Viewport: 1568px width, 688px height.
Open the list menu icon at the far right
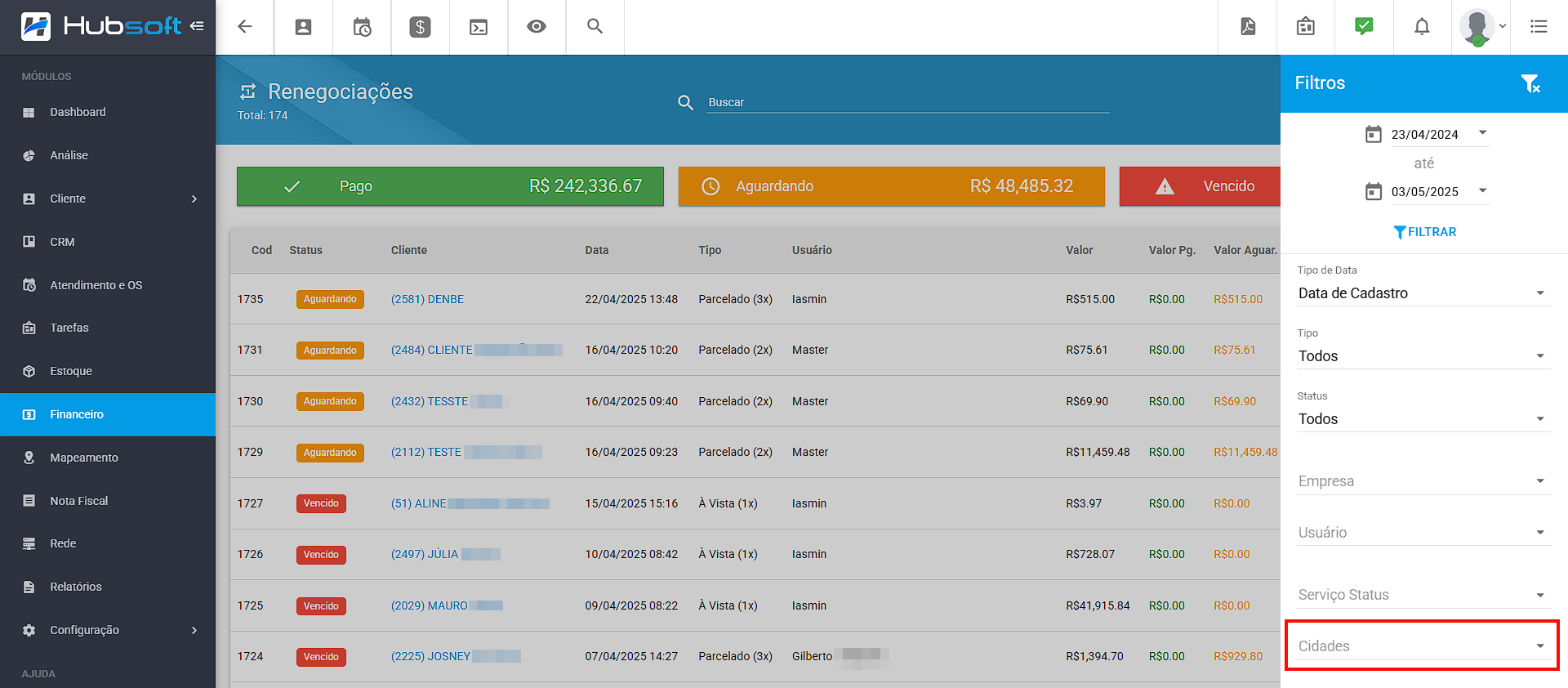coord(1539,27)
